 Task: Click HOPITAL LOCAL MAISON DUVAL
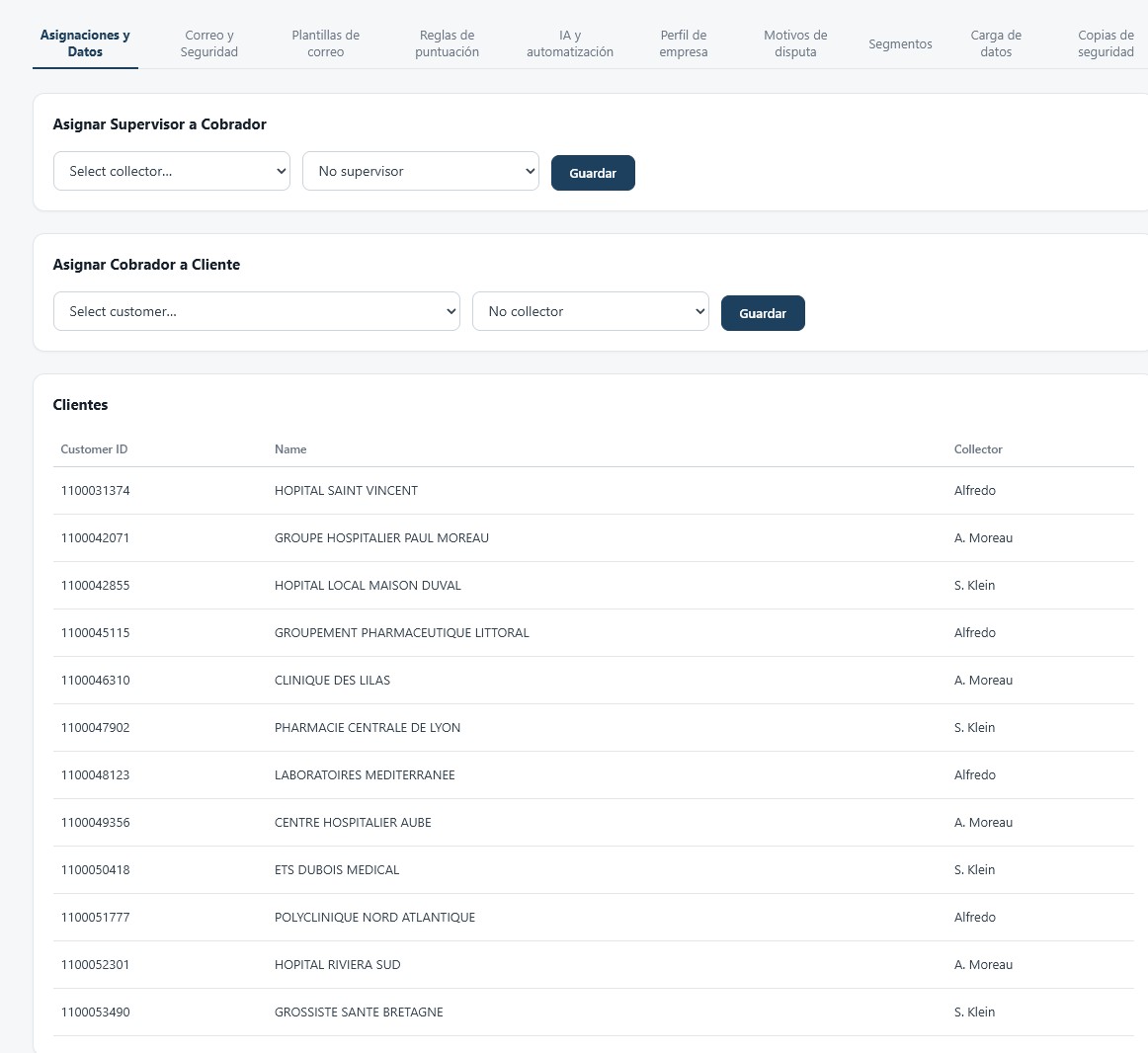point(368,585)
